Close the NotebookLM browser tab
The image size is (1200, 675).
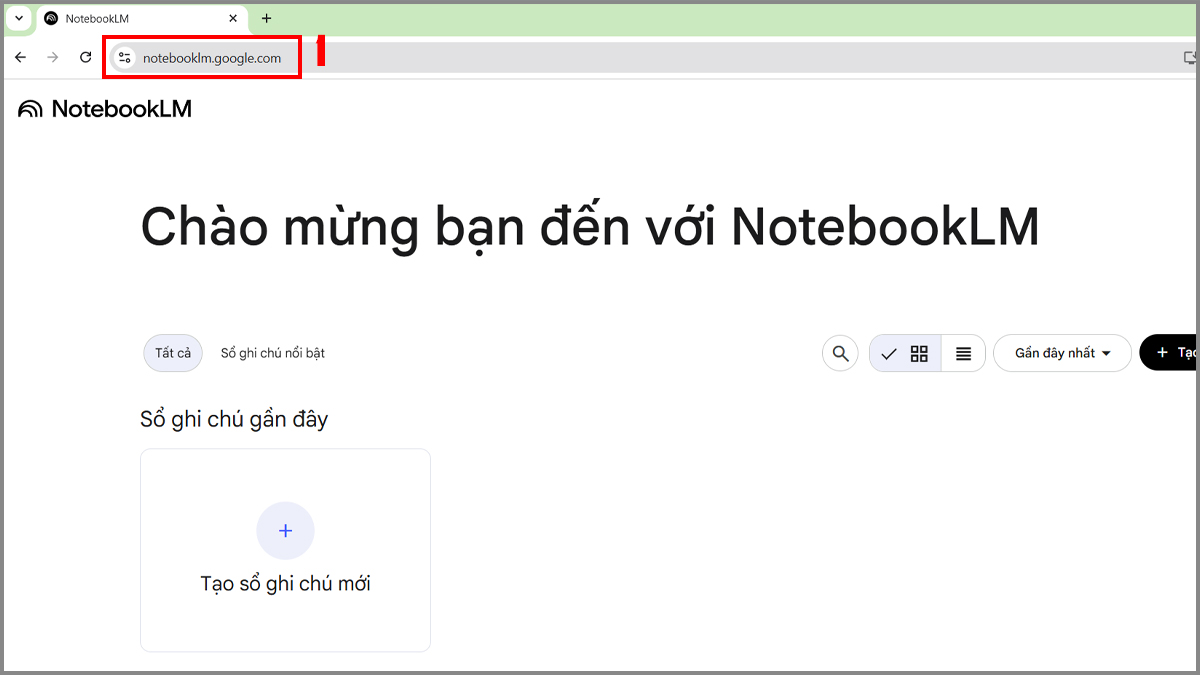pyautogui.click(x=233, y=18)
